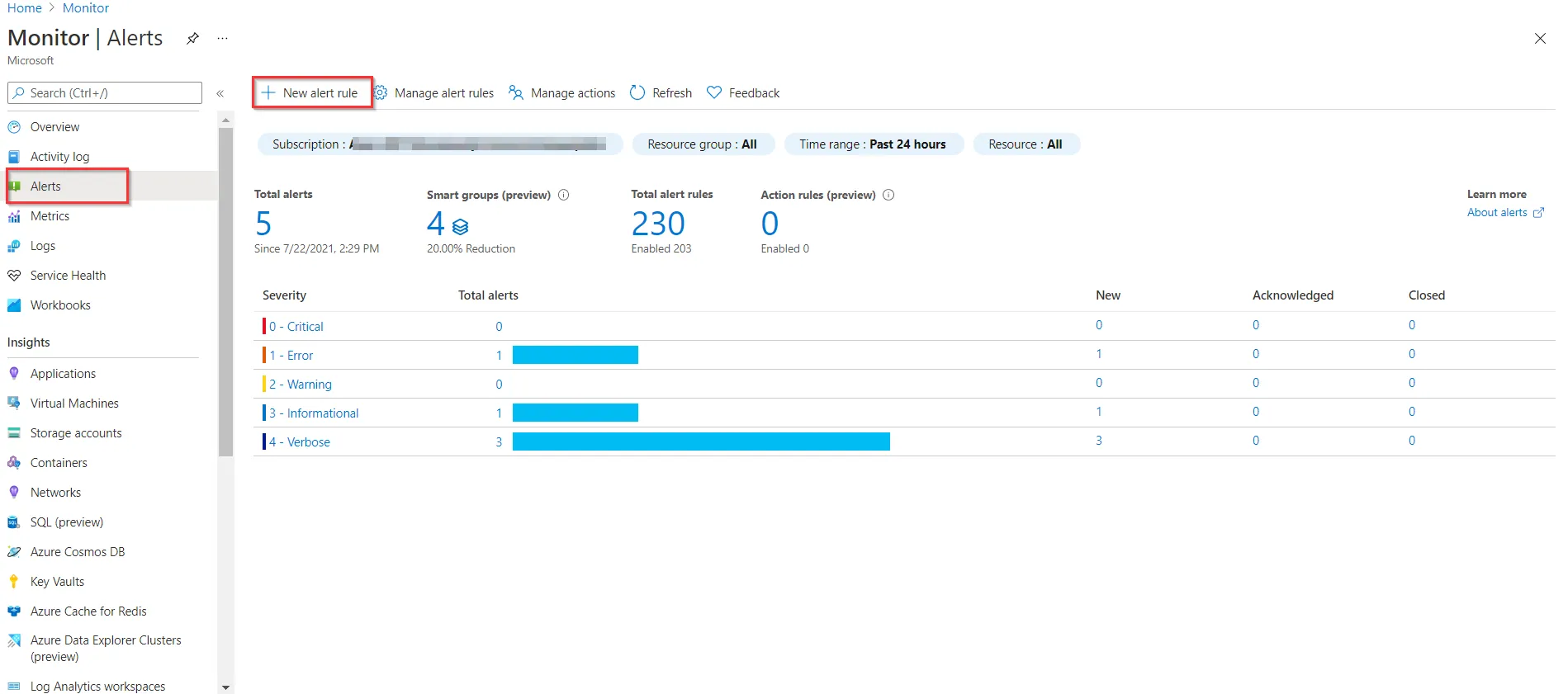
Task: Open the Overview menu item
Action: [54, 127]
